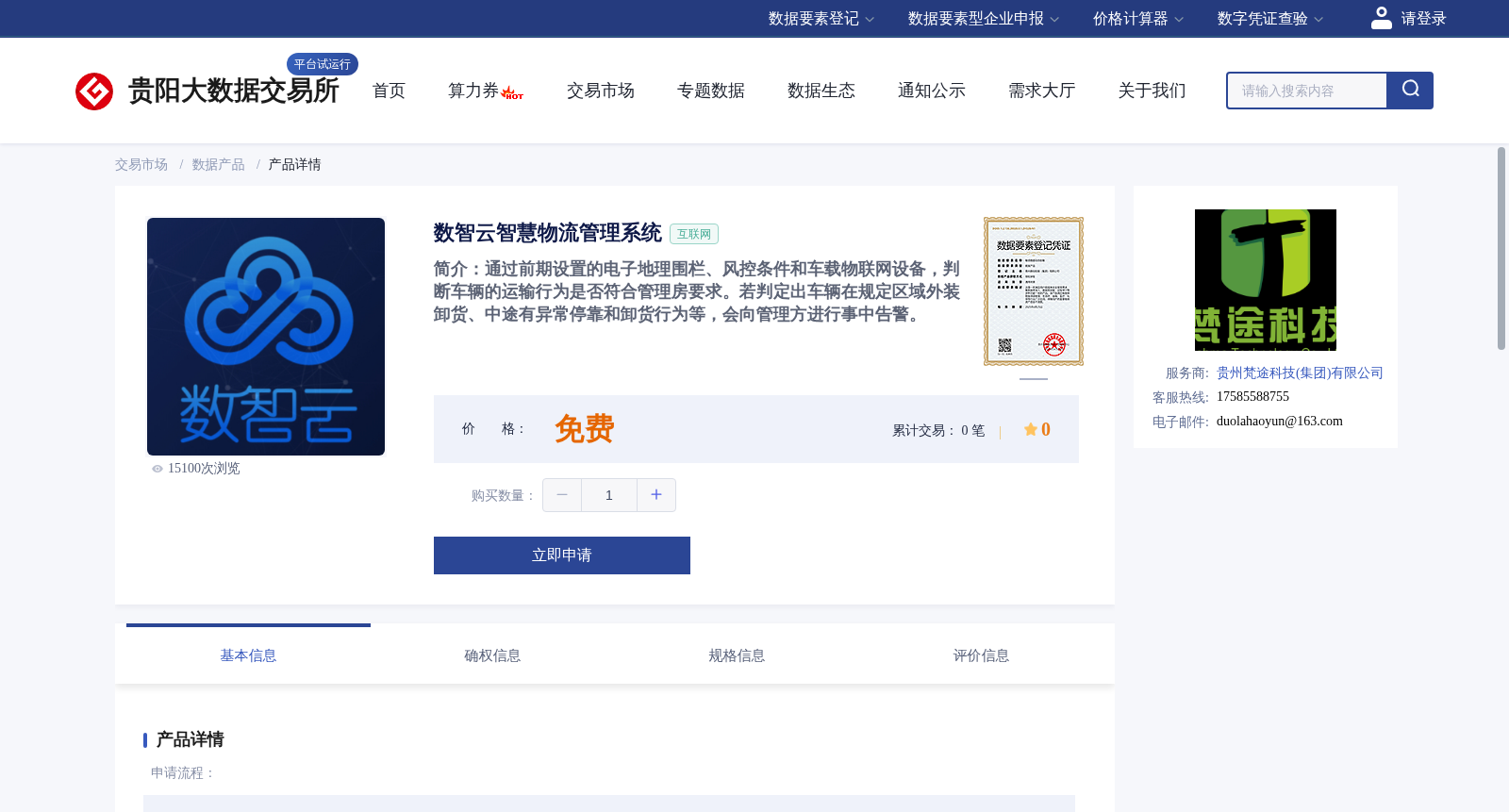Switch to the 基本信息 tab

tap(248, 655)
